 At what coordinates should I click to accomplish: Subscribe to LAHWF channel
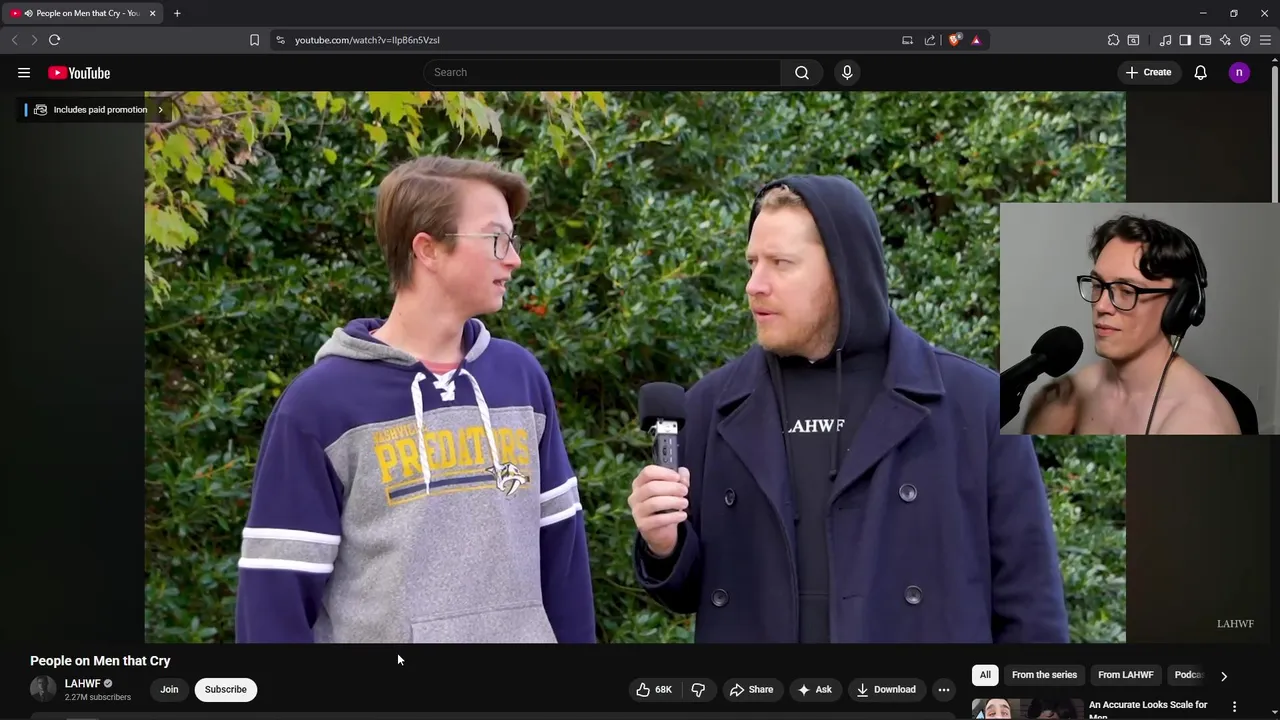(226, 689)
